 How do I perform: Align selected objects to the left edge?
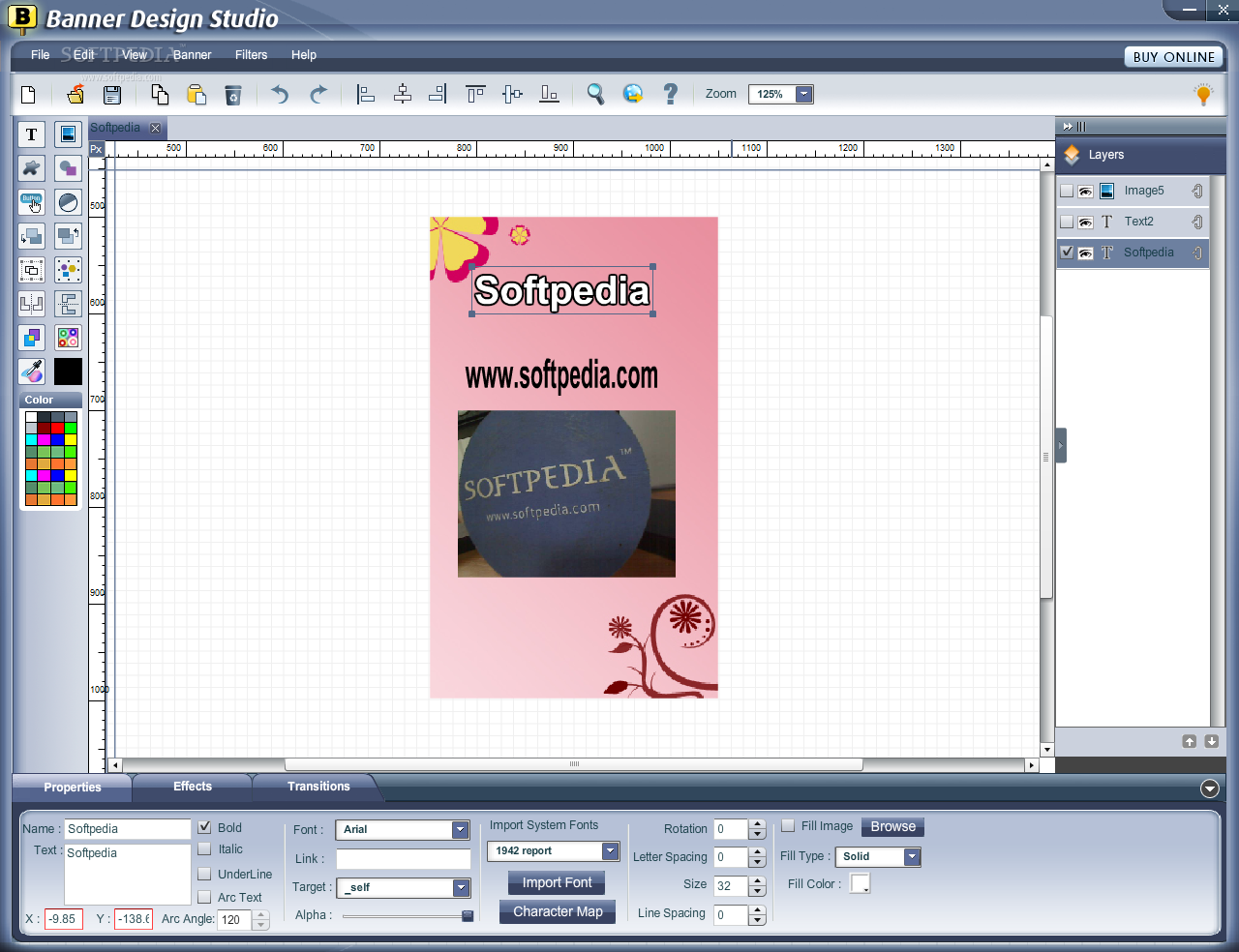366,94
